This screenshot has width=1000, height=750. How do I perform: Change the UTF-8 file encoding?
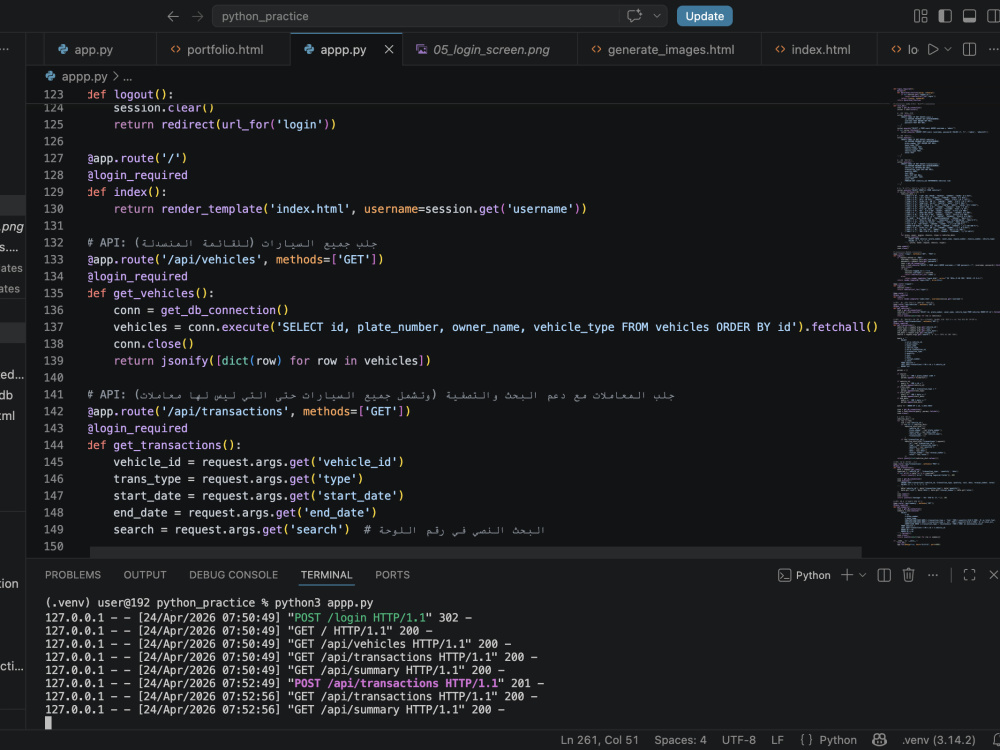click(739, 740)
